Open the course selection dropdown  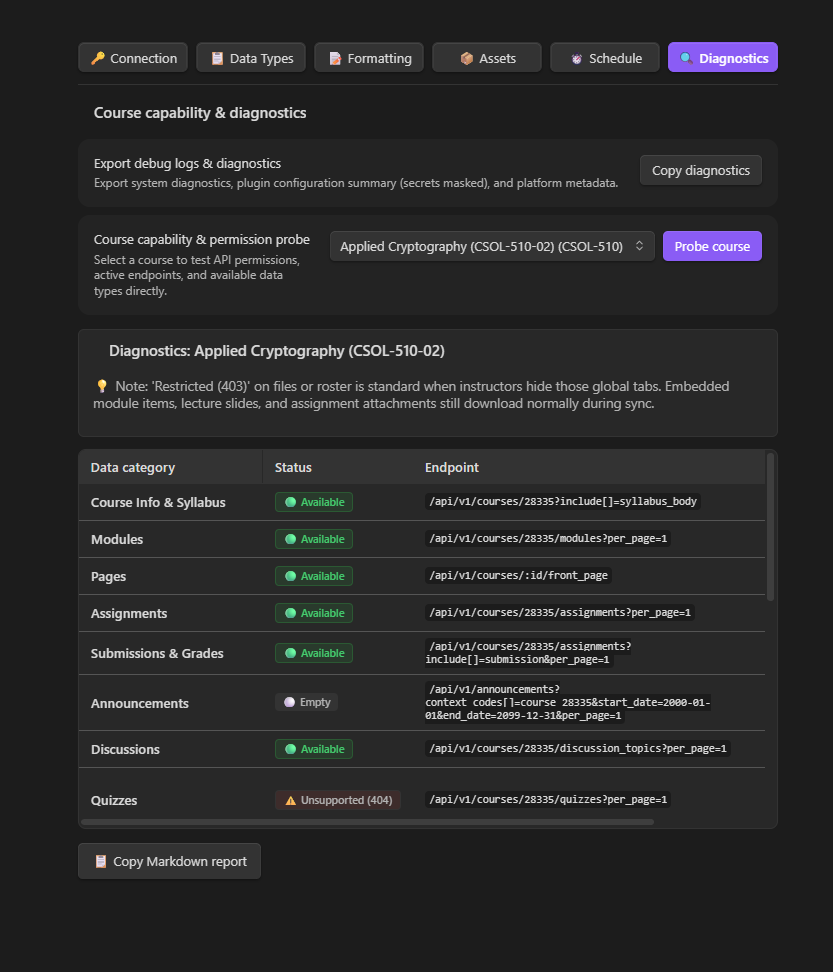tap(491, 246)
